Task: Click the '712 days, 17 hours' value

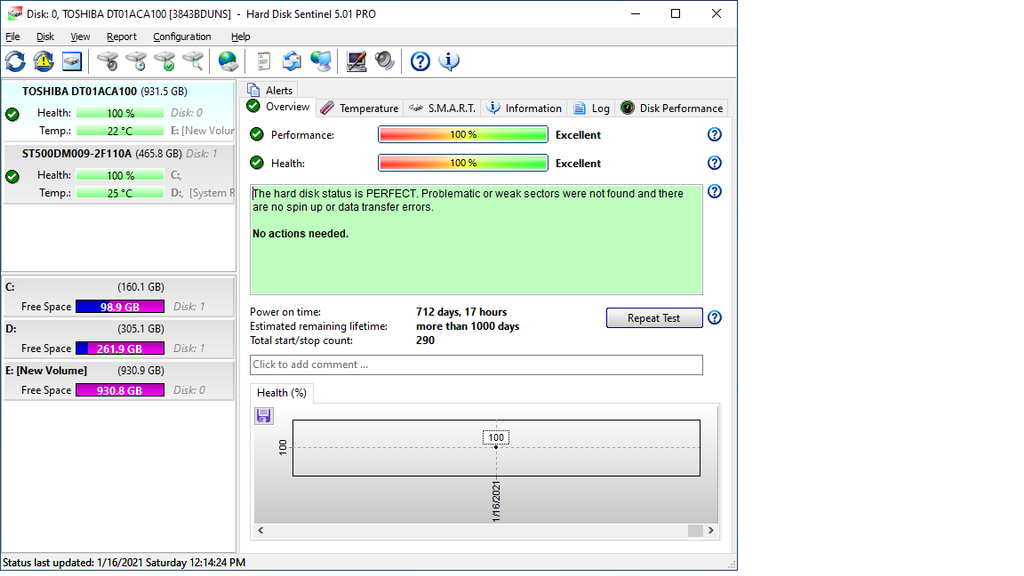Action: pos(461,312)
